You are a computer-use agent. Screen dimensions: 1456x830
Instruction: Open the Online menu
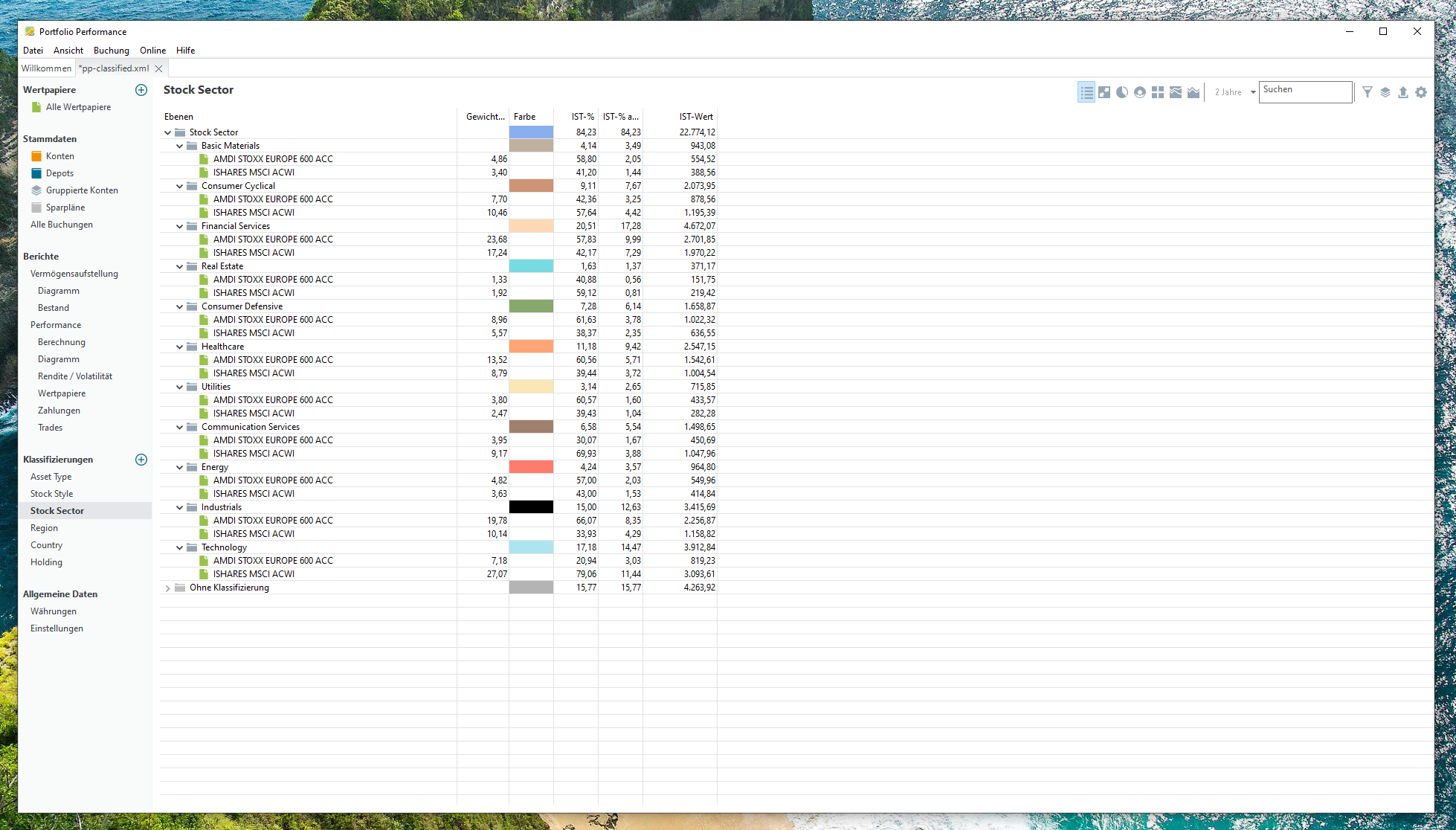[x=153, y=51]
